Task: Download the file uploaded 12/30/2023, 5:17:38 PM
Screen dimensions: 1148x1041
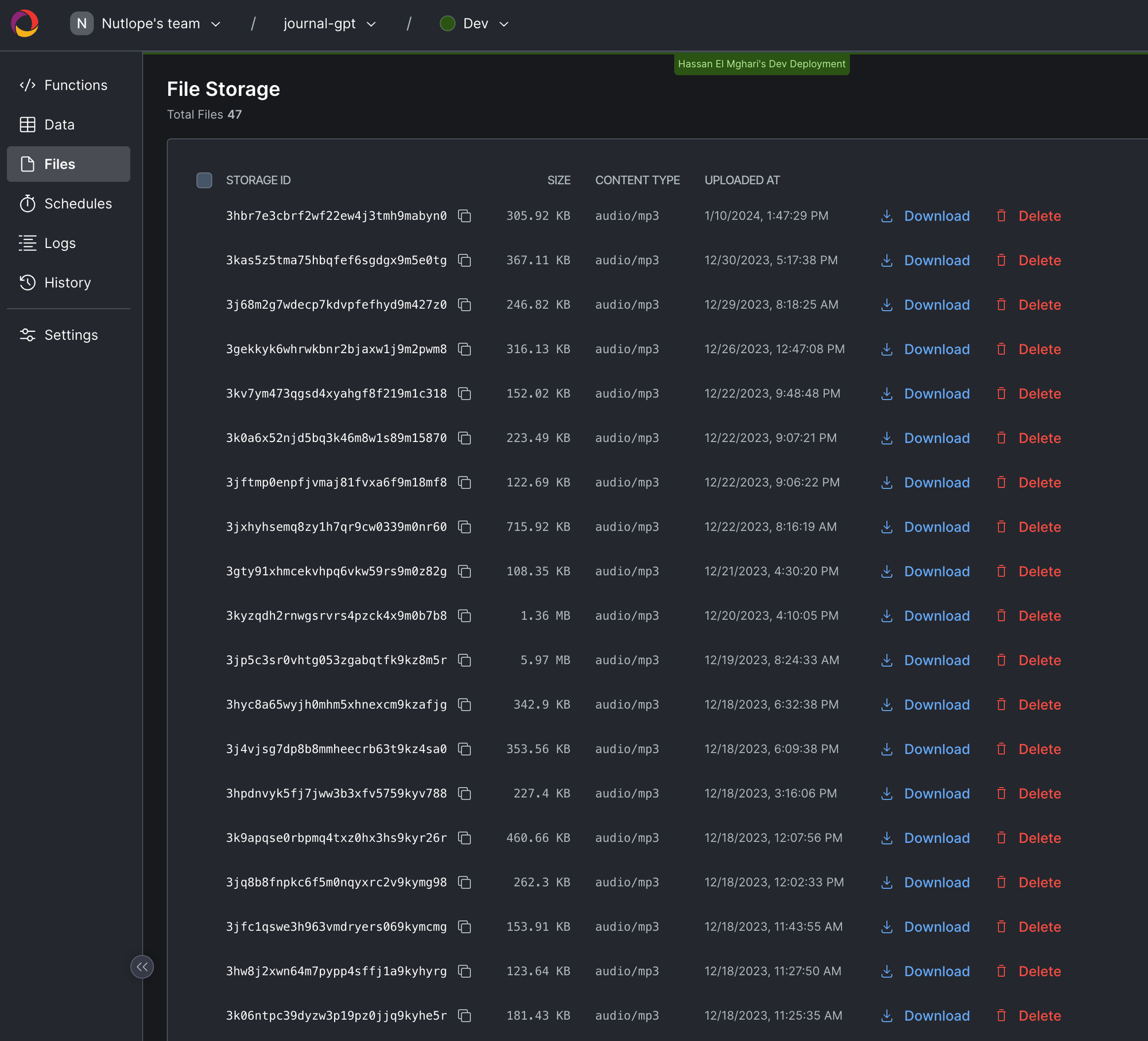Action: tap(925, 260)
